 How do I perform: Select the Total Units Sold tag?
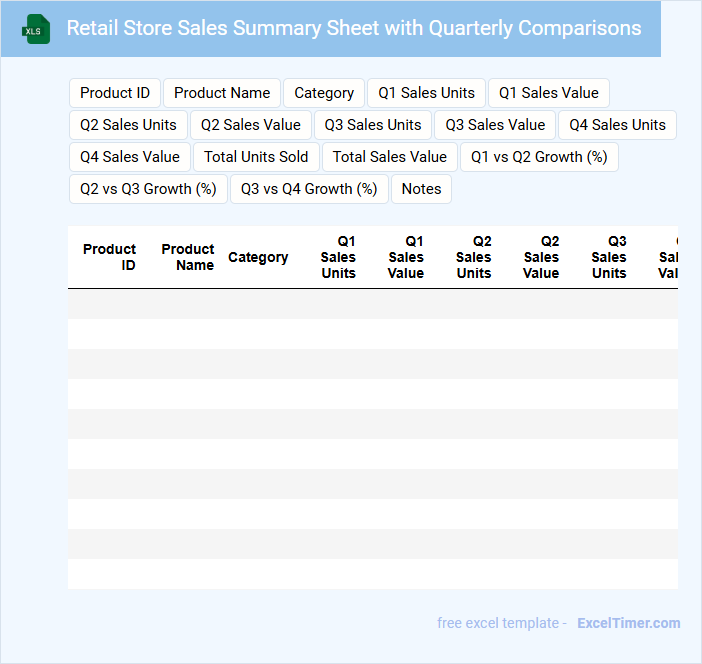256,157
